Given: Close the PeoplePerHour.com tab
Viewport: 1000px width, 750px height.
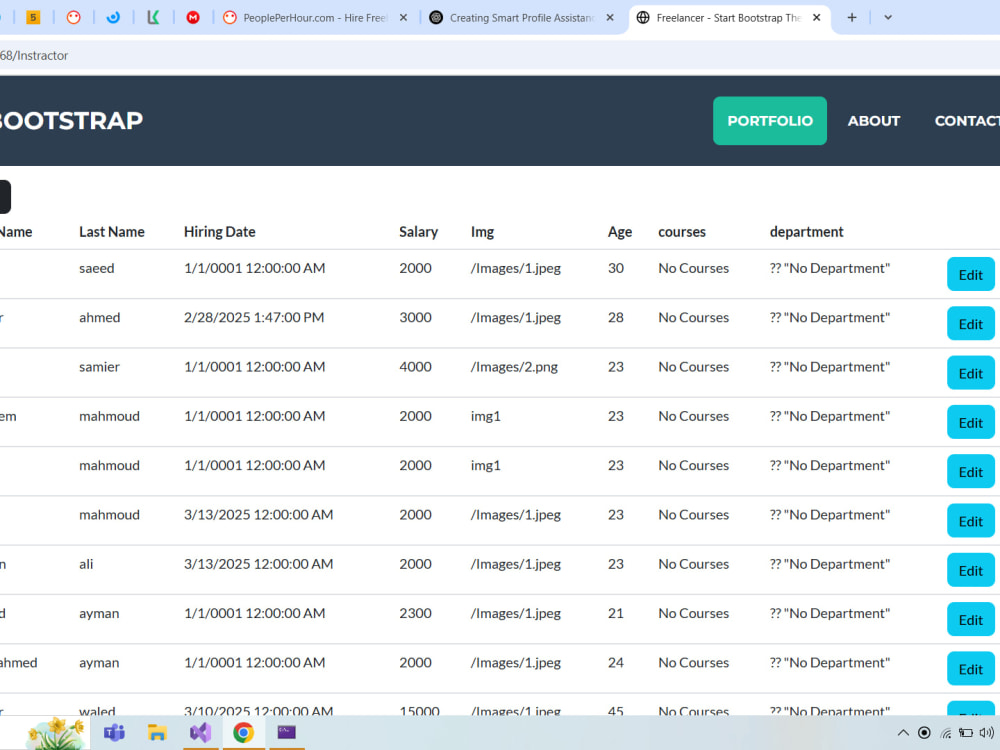Looking at the screenshot, I should pos(403,18).
